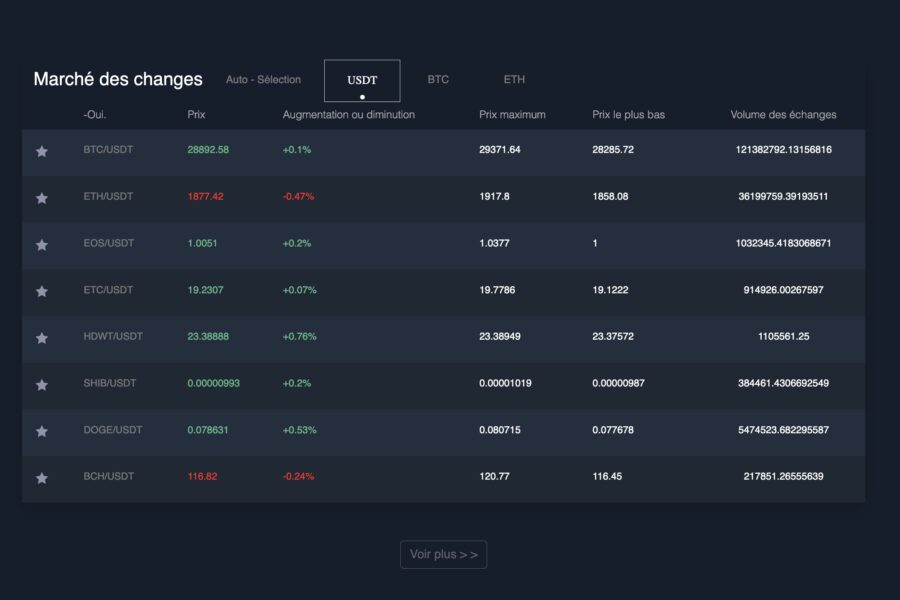Click the HDWT price 23.38888
The width and height of the screenshot is (900, 600).
pos(208,336)
